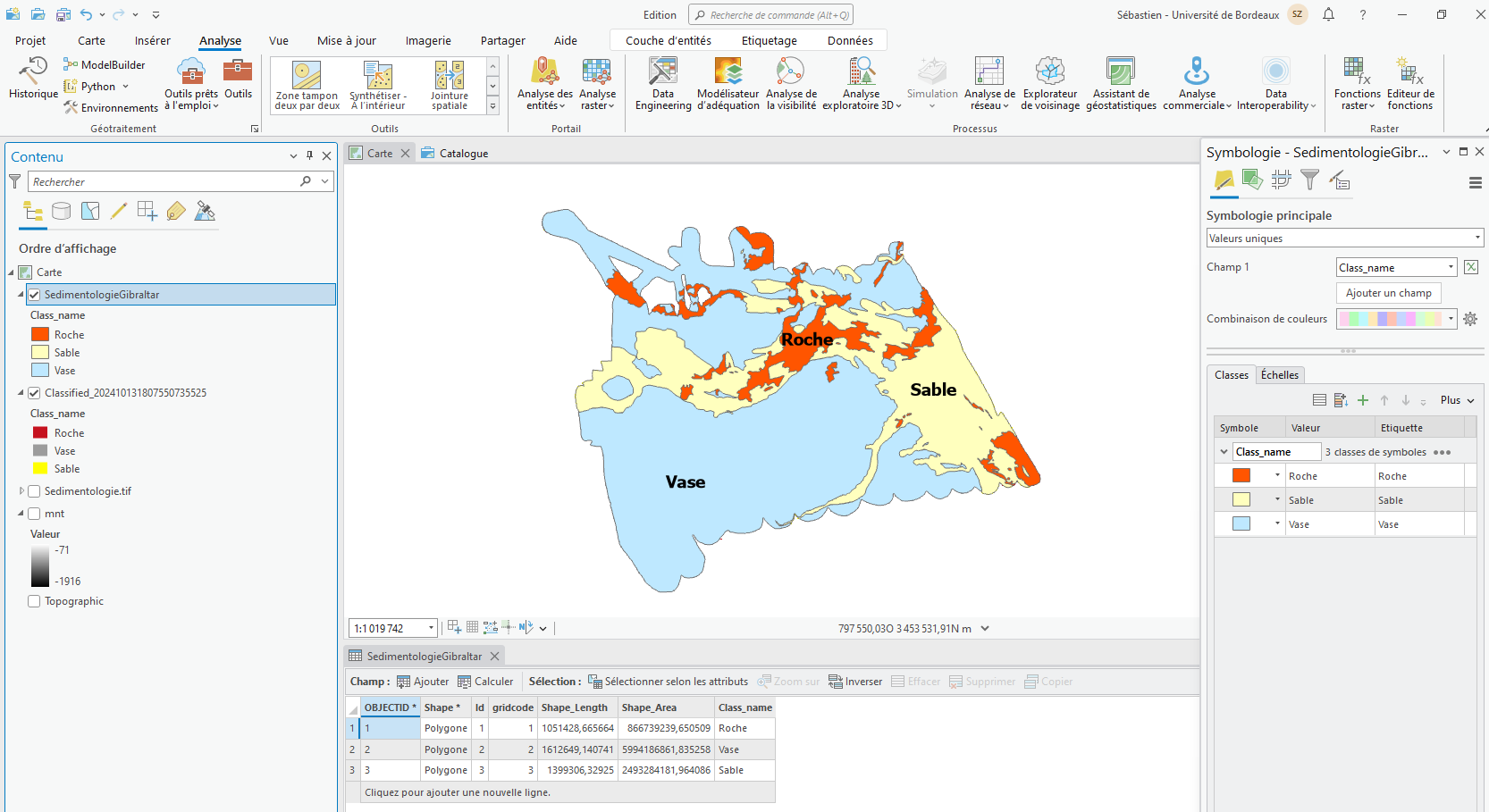Open the Symbologie principale dropdown
This screenshot has width=1489, height=812.
click(1344, 239)
